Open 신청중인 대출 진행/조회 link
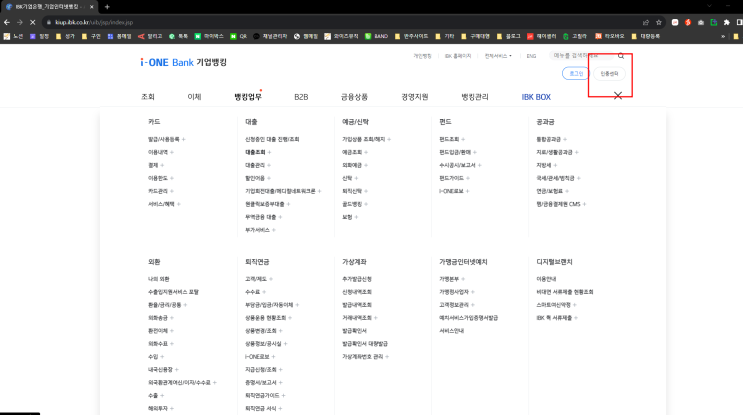The height and width of the screenshot is (415, 743). 272,139
